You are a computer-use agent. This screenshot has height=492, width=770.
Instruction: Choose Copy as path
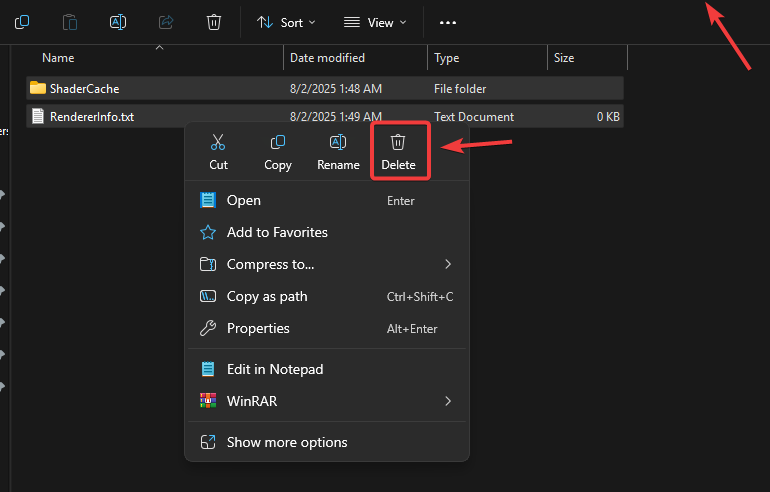click(x=267, y=296)
